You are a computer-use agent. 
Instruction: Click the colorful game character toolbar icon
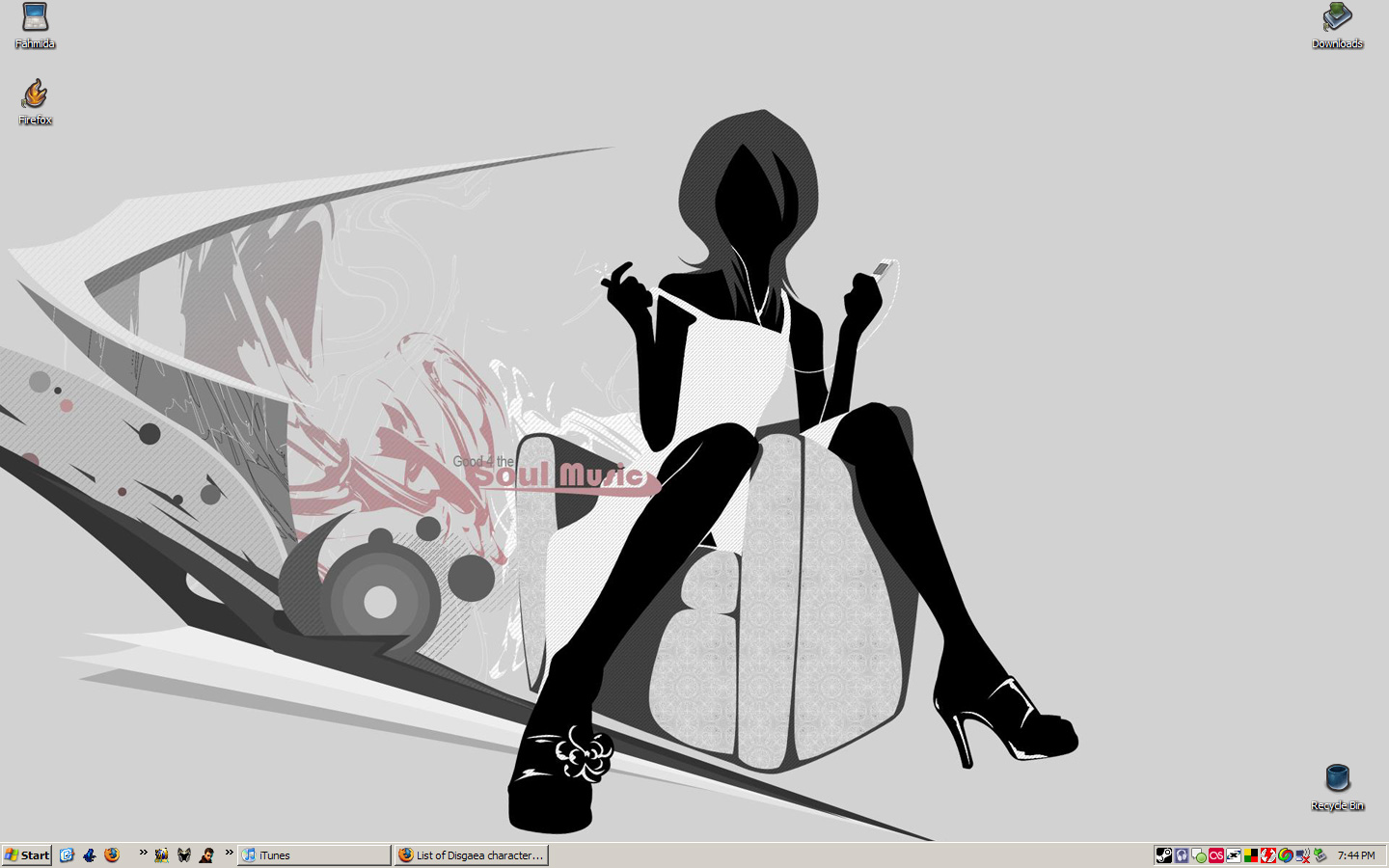(161, 854)
